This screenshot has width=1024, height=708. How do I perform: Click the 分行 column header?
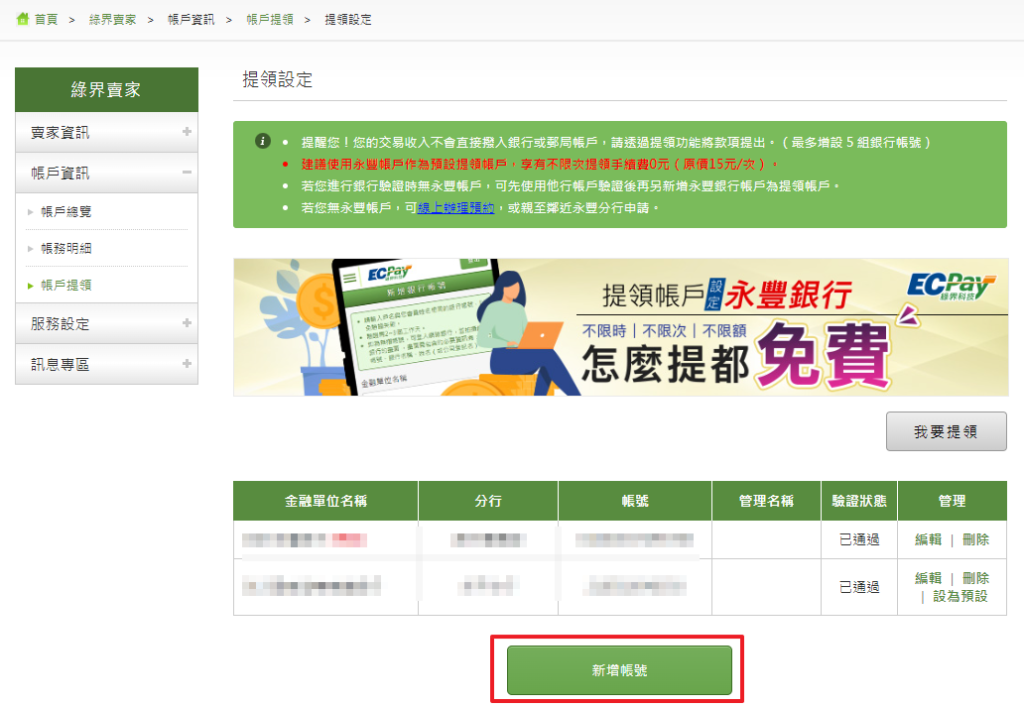coord(488,501)
